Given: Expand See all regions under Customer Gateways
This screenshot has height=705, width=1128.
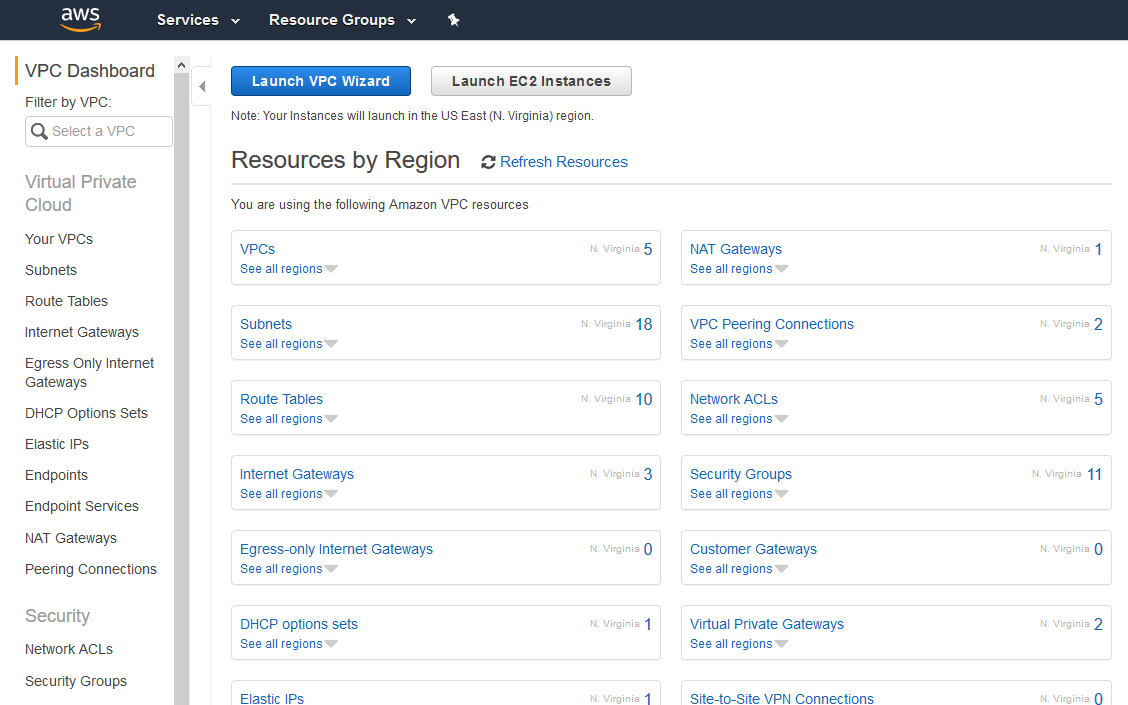Looking at the screenshot, I should tap(739, 569).
